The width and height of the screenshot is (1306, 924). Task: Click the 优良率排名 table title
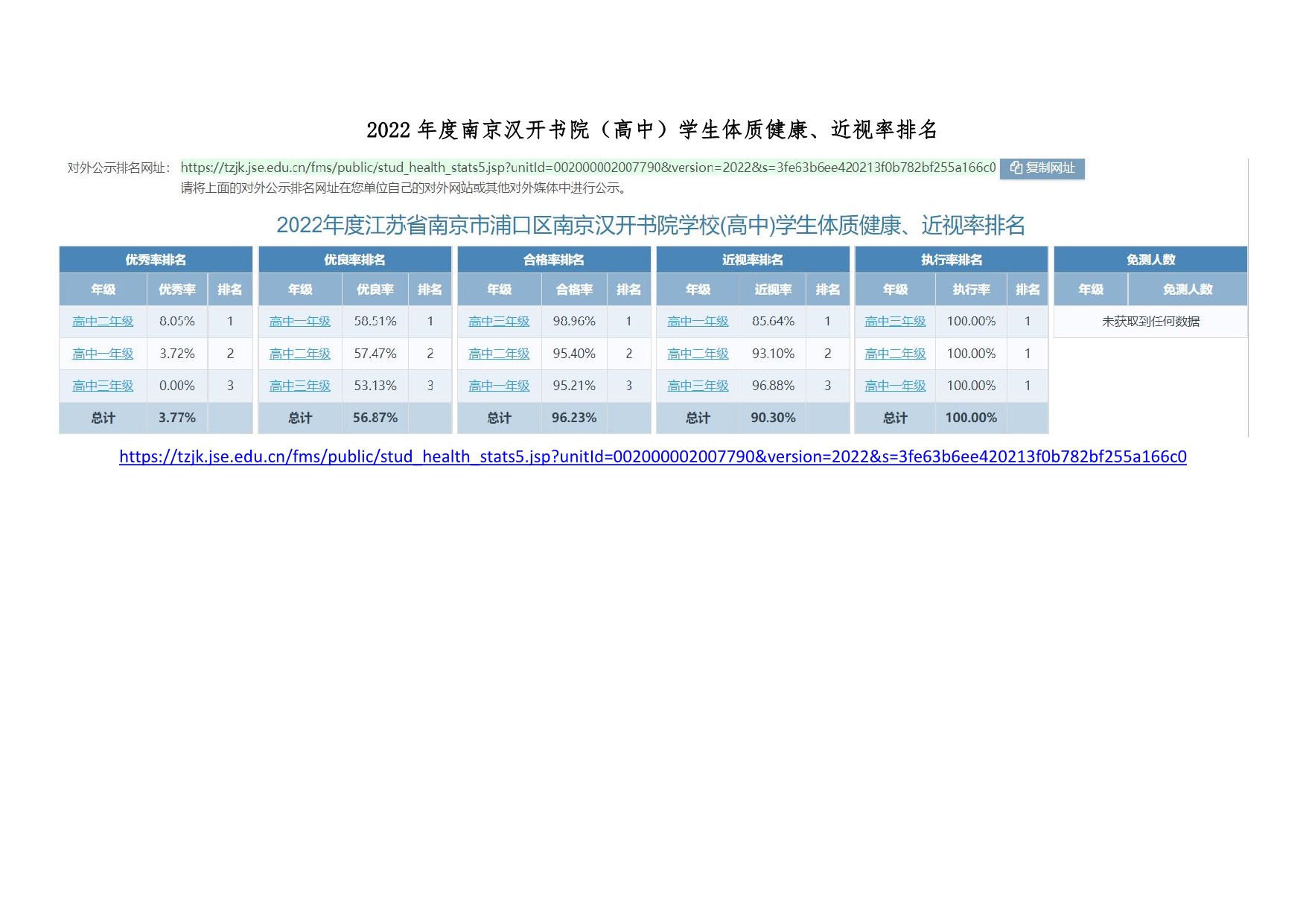[x=354, y=260]
